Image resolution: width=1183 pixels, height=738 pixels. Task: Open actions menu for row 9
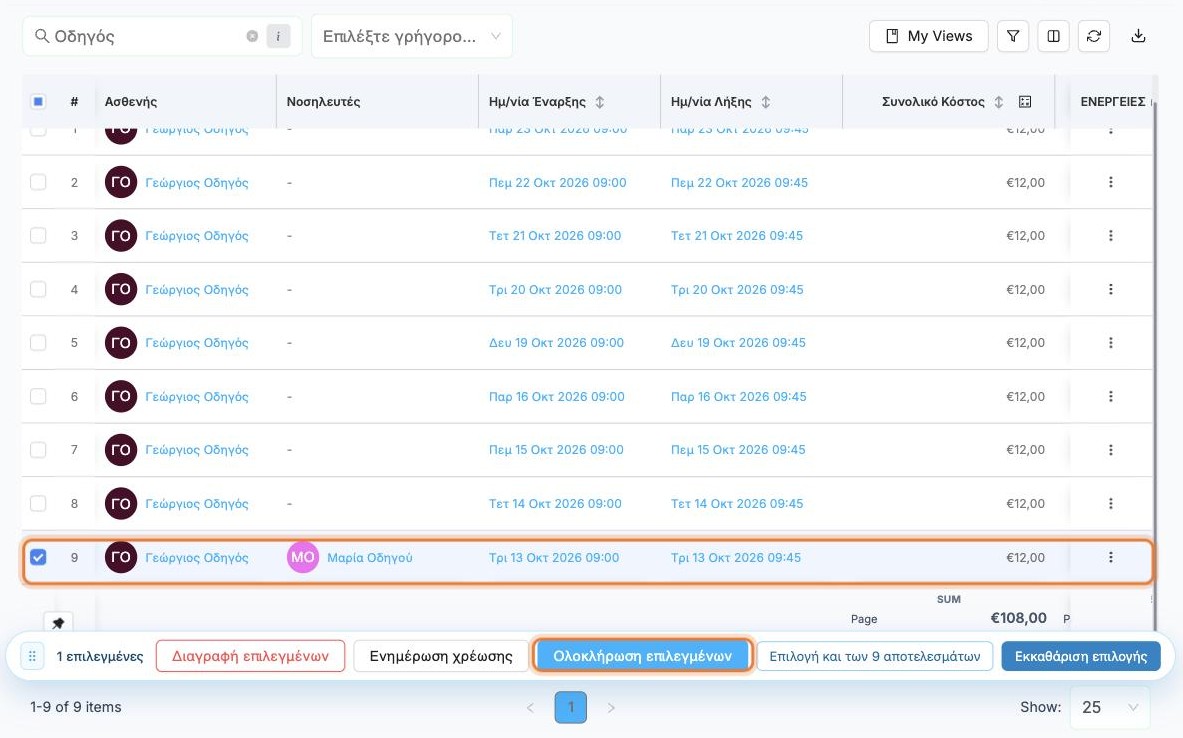point(1111,558)
